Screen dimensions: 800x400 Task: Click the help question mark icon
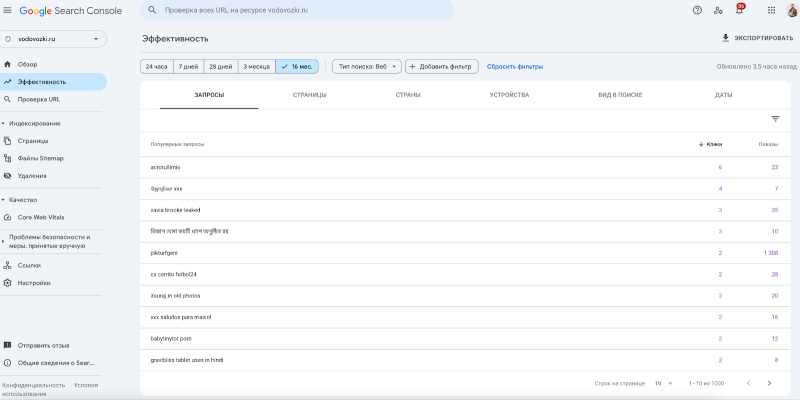697,10
